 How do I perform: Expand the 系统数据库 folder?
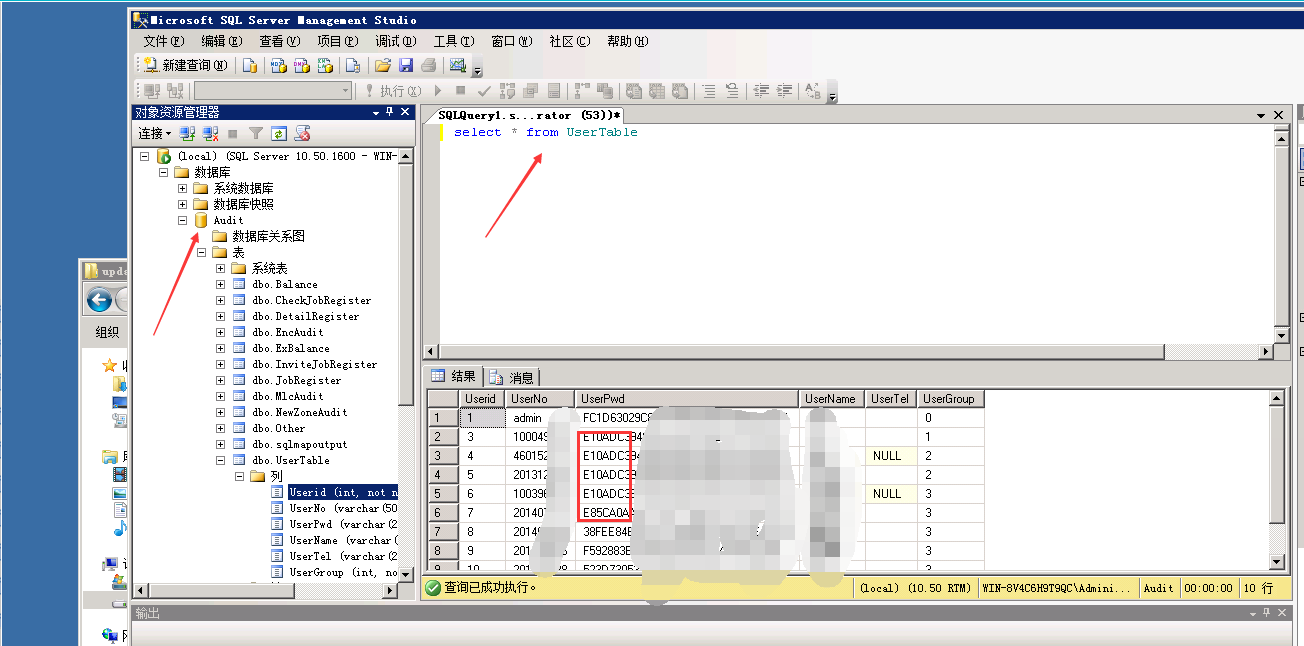click(x=183, y=188)
